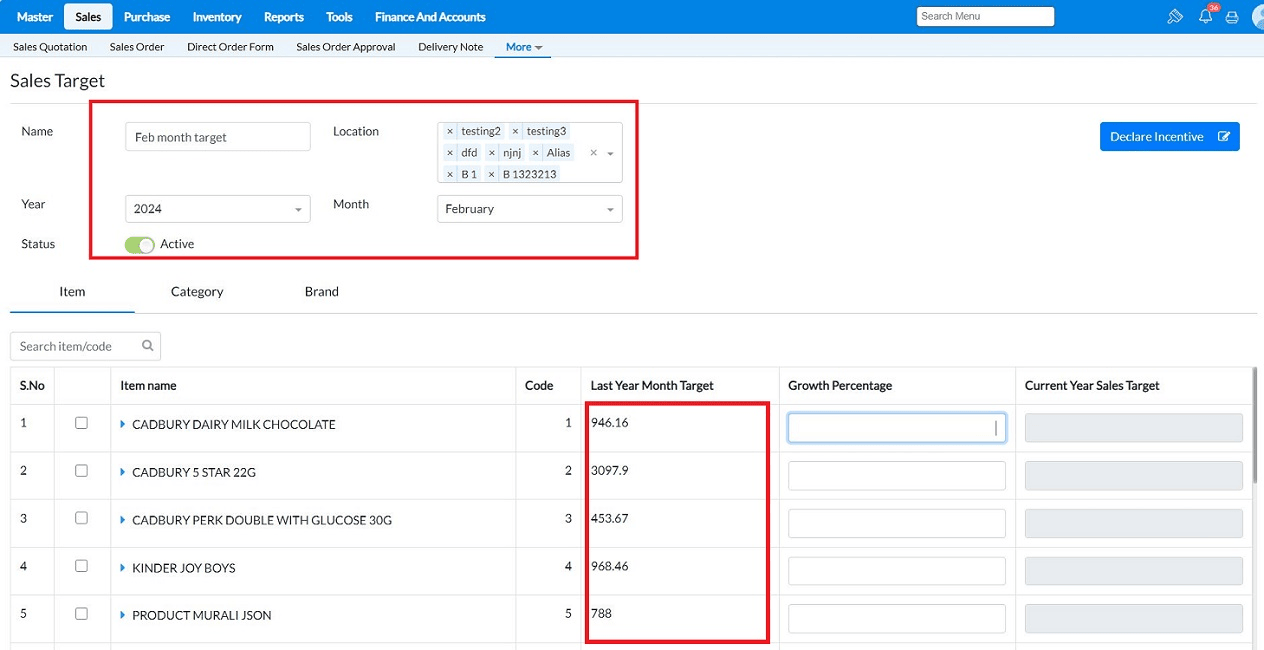This screenshot has width=1264, height=650.
Task: Open the Location dropdown arrow
Action: point(610,153)
